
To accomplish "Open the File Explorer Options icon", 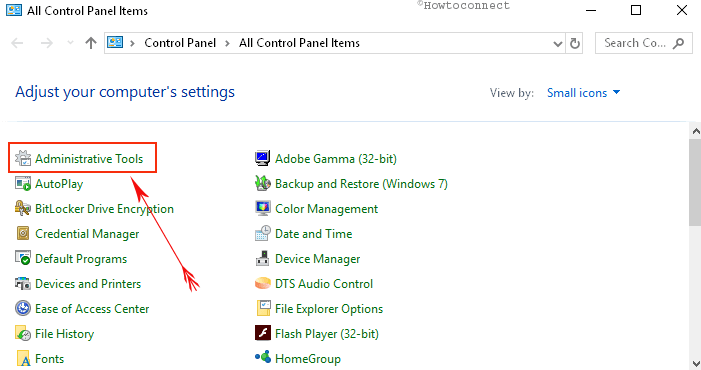I will 263,309.
